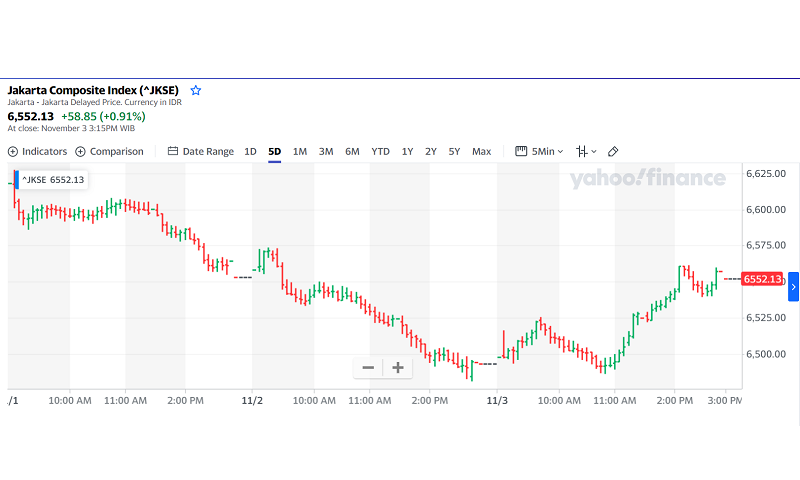This screenshot has height=480, width=800.
Task: Click the 6,525.00 axis label
Action: (x=766, y=318)
